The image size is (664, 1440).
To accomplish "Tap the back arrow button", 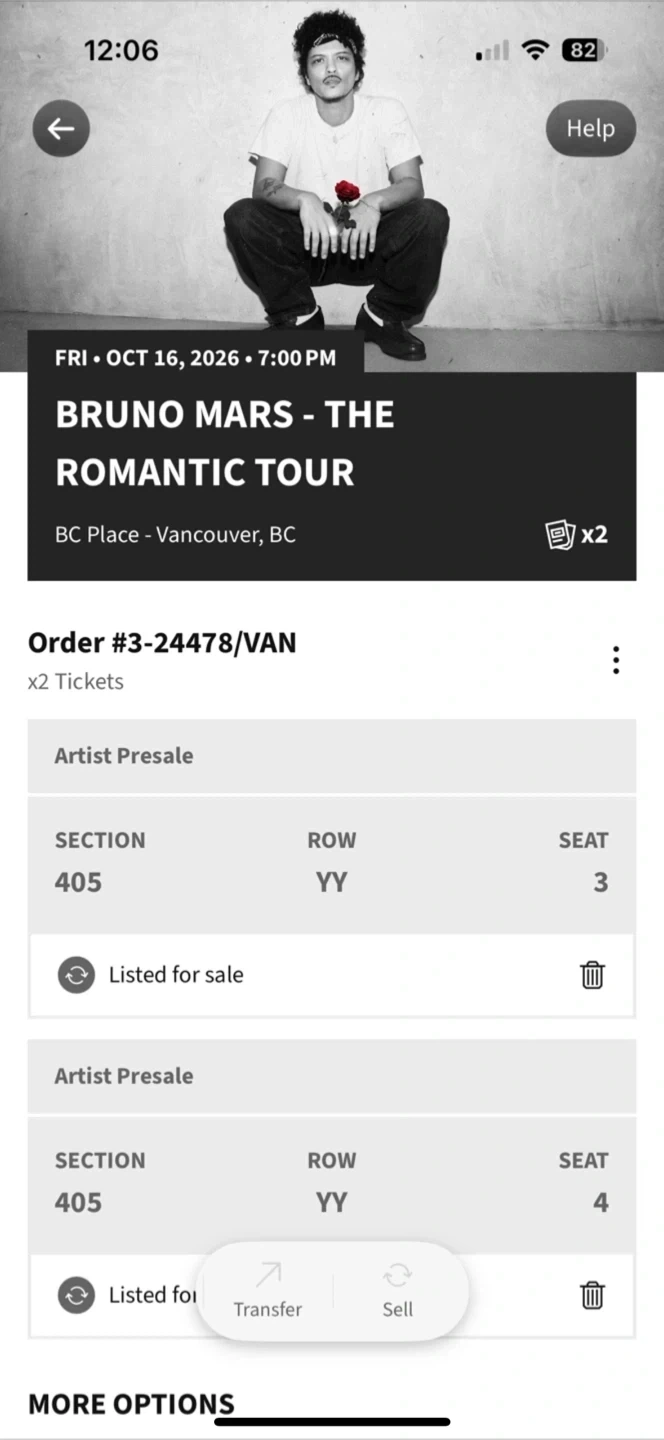I will 61,129.
